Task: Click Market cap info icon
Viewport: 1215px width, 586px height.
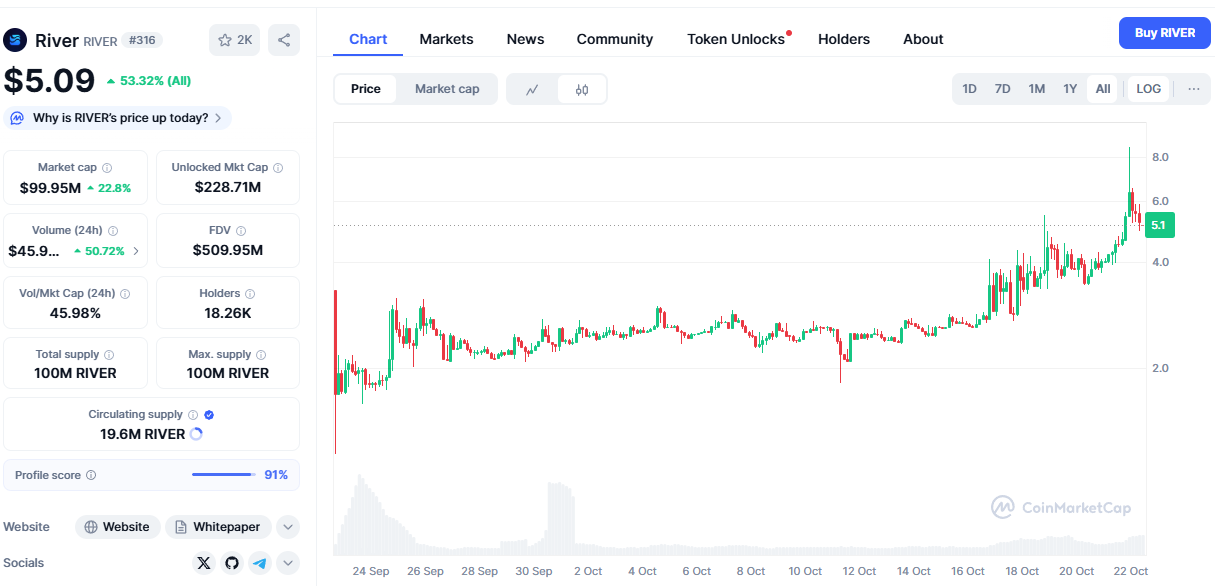Action: 107,168
